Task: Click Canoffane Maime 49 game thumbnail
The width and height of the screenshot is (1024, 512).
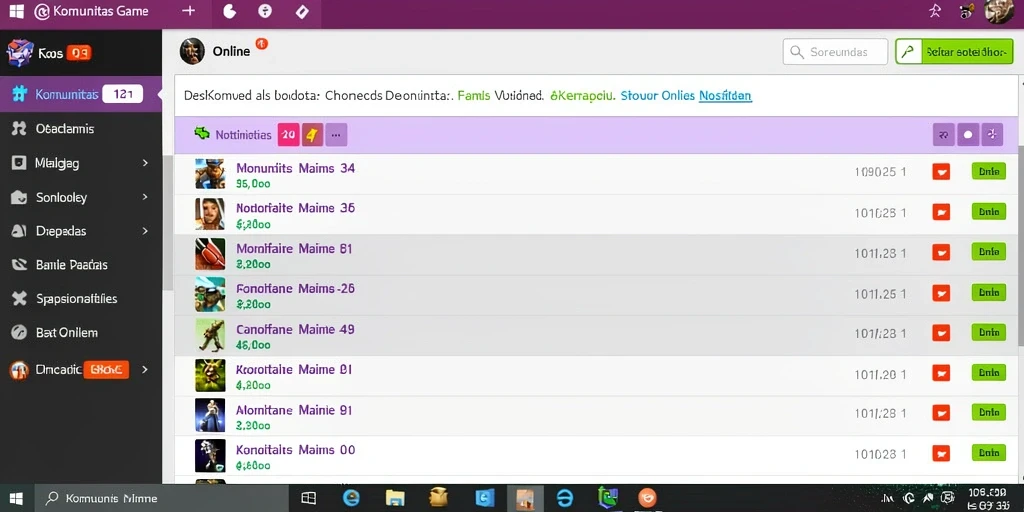Action: (210, 335)
